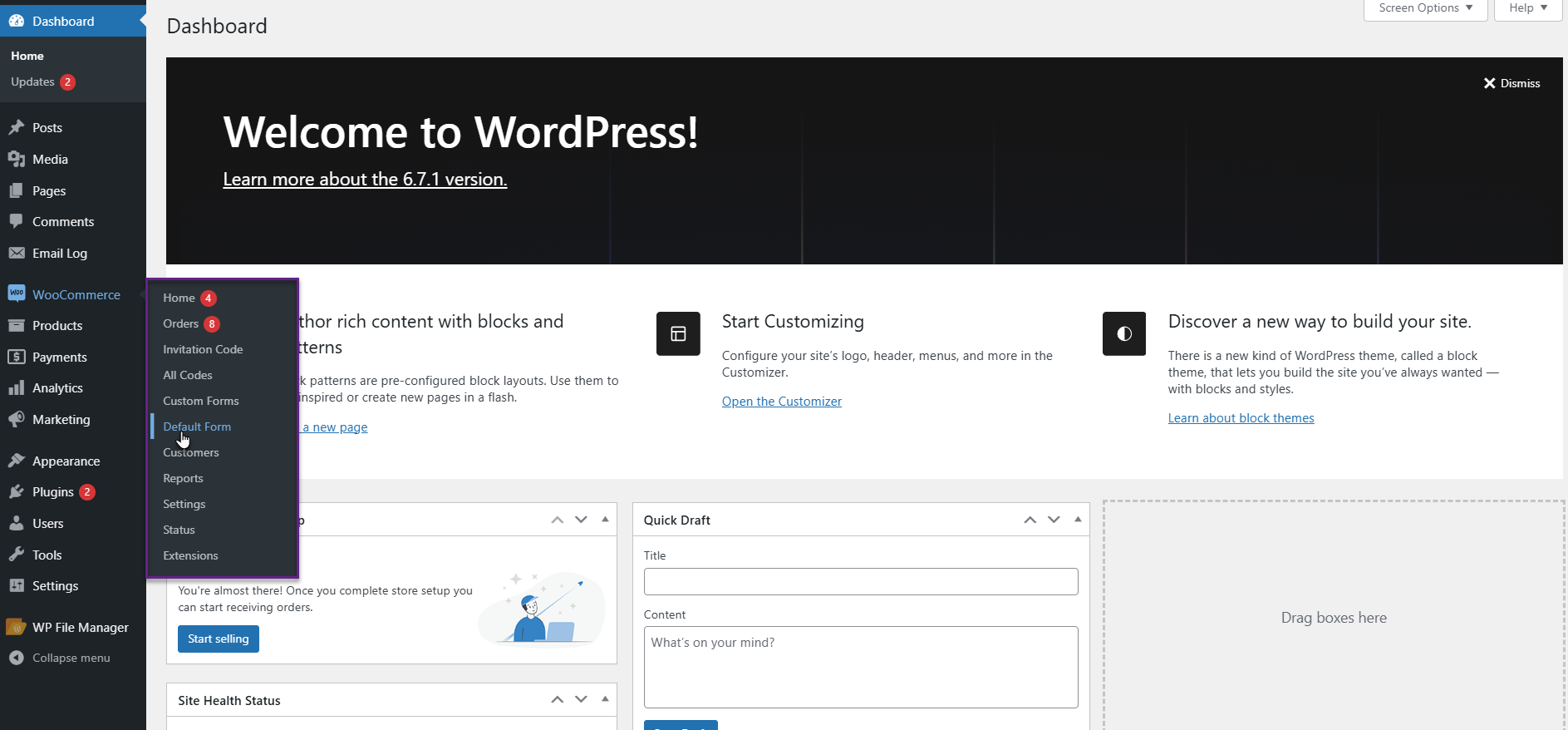Toggle the Quick Draft panel collapse triangle

[1078, 520]
